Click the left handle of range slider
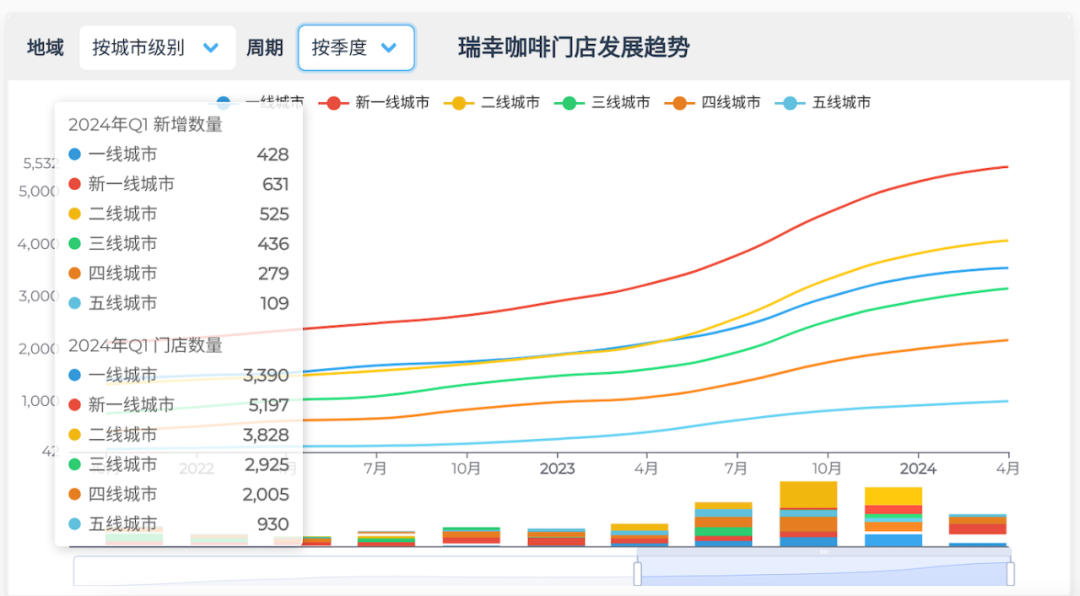 (637, 573)
